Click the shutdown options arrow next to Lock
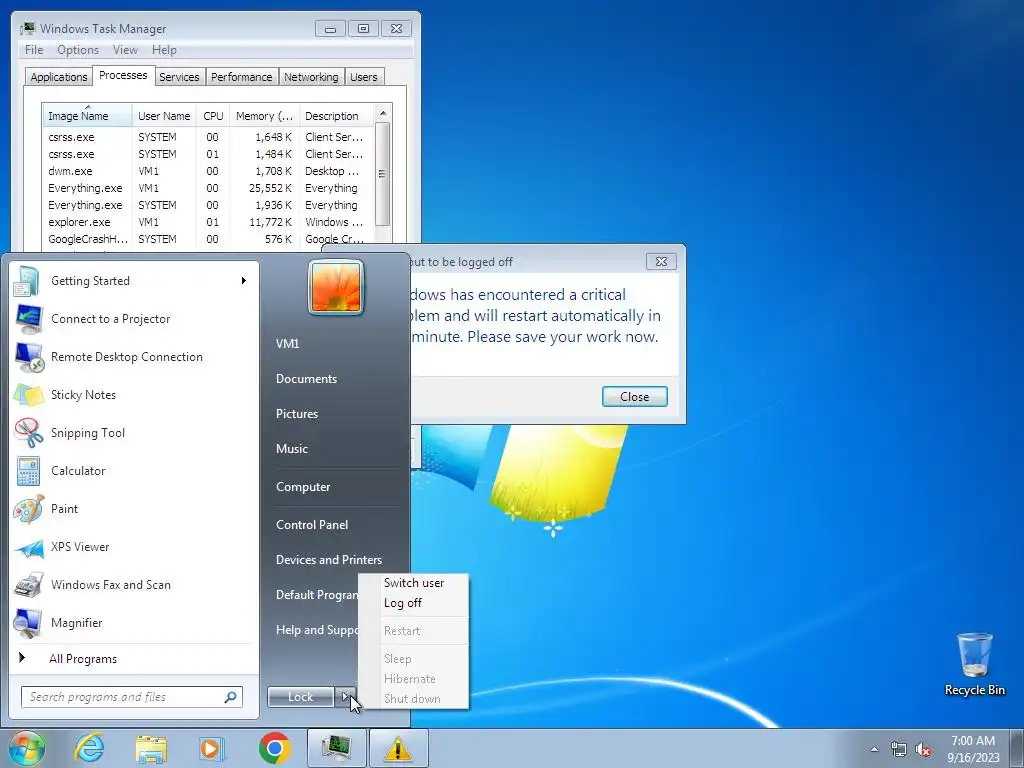 click(346, 697)
